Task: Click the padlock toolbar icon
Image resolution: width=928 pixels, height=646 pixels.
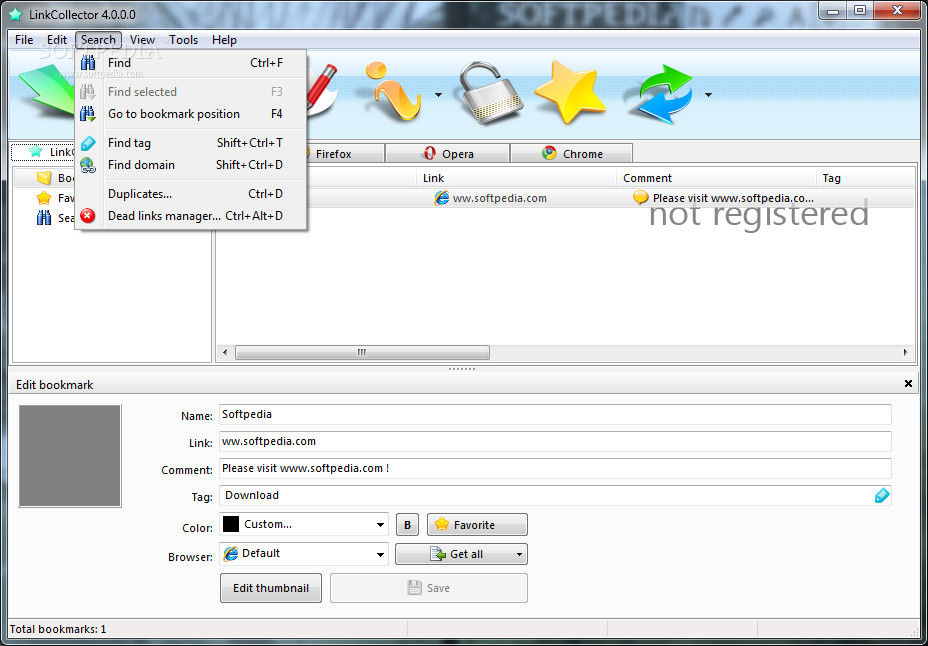Action: coord(491,93)
